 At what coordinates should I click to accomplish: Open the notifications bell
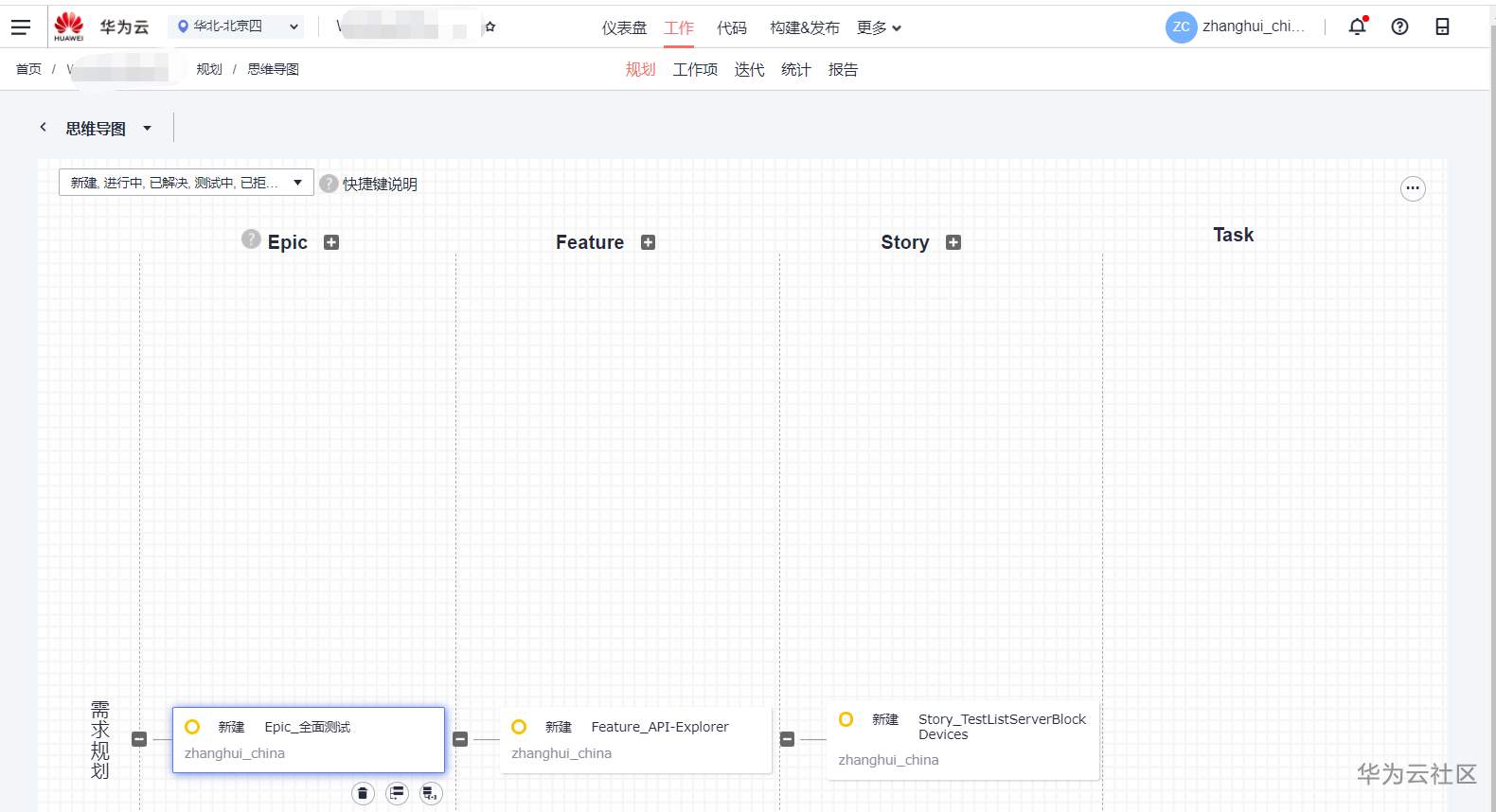(1358, 26)
